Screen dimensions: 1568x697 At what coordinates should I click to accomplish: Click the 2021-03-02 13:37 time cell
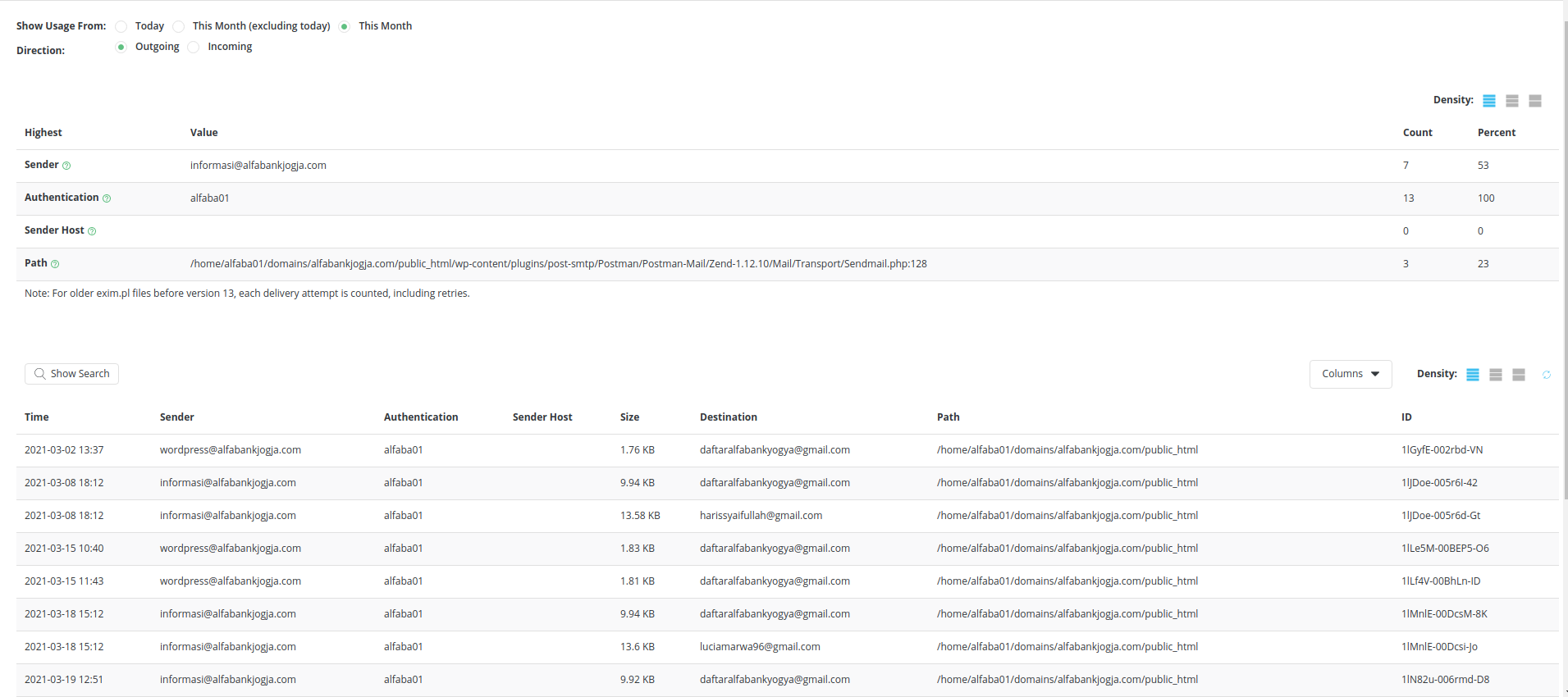pos(64,450)
